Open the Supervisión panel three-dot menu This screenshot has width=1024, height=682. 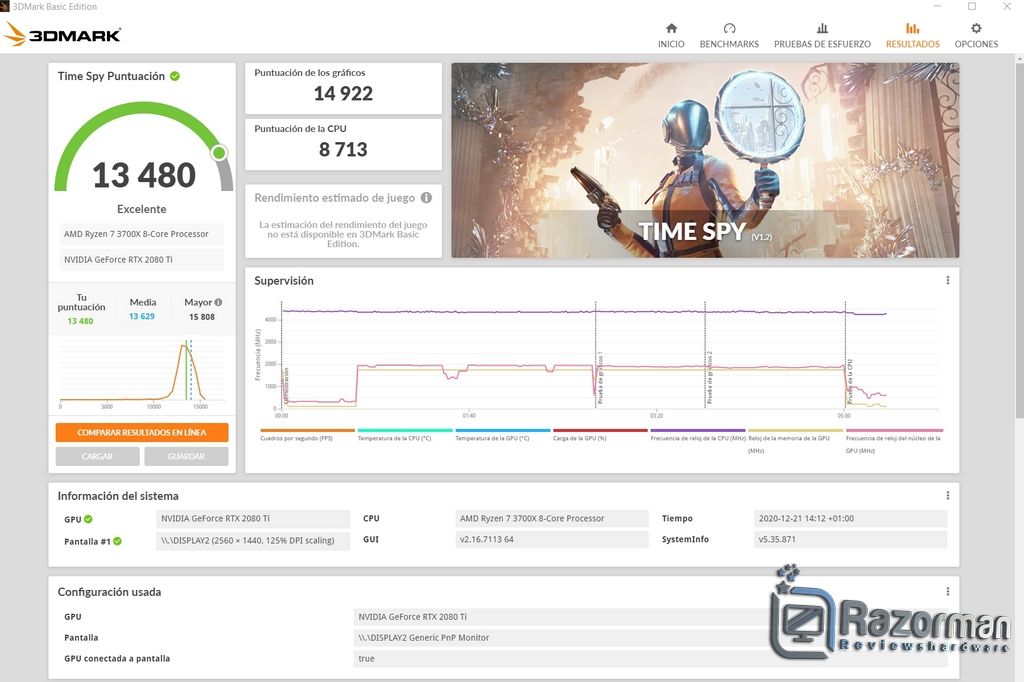pos(948,280)
